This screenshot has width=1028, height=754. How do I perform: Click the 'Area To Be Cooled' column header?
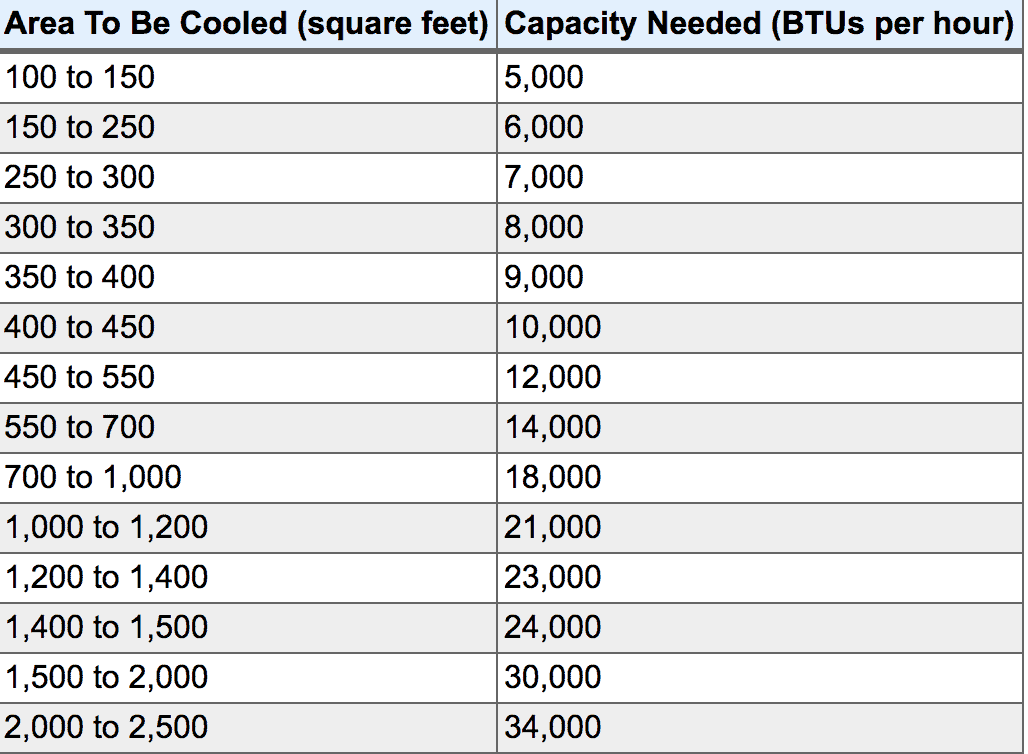tap(247, 24)
